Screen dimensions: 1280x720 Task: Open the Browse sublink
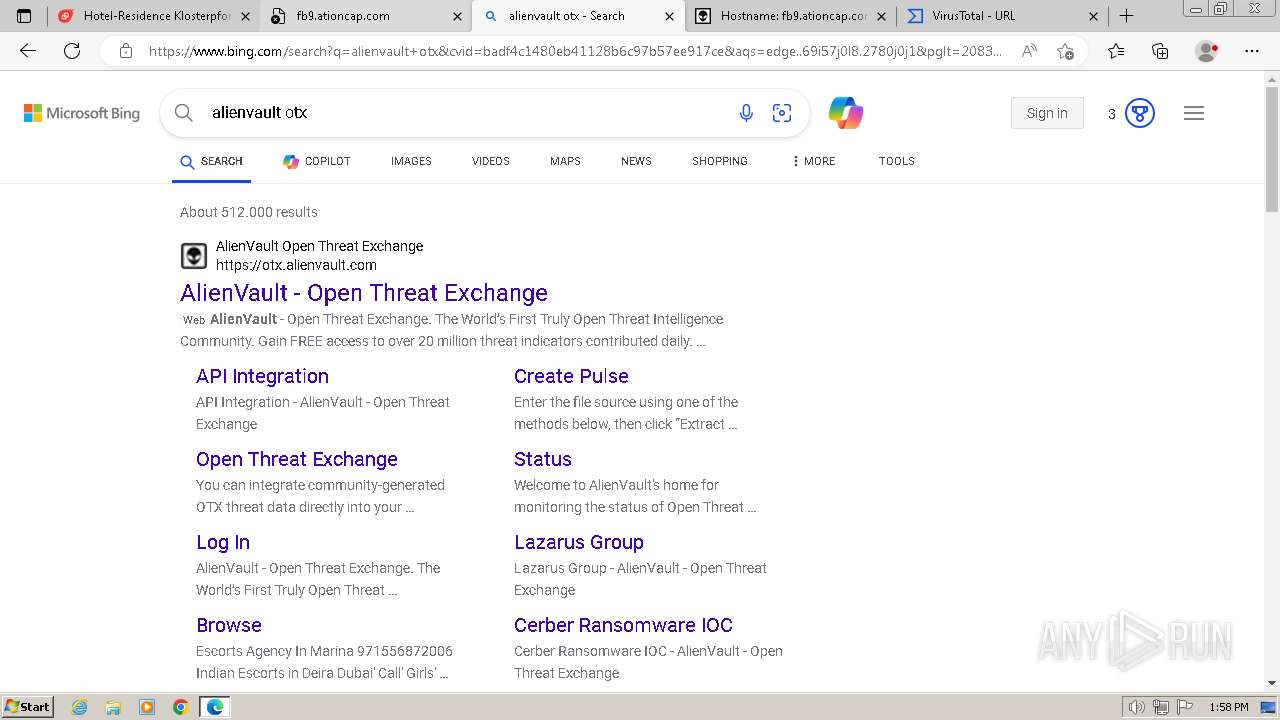[229, 625]
